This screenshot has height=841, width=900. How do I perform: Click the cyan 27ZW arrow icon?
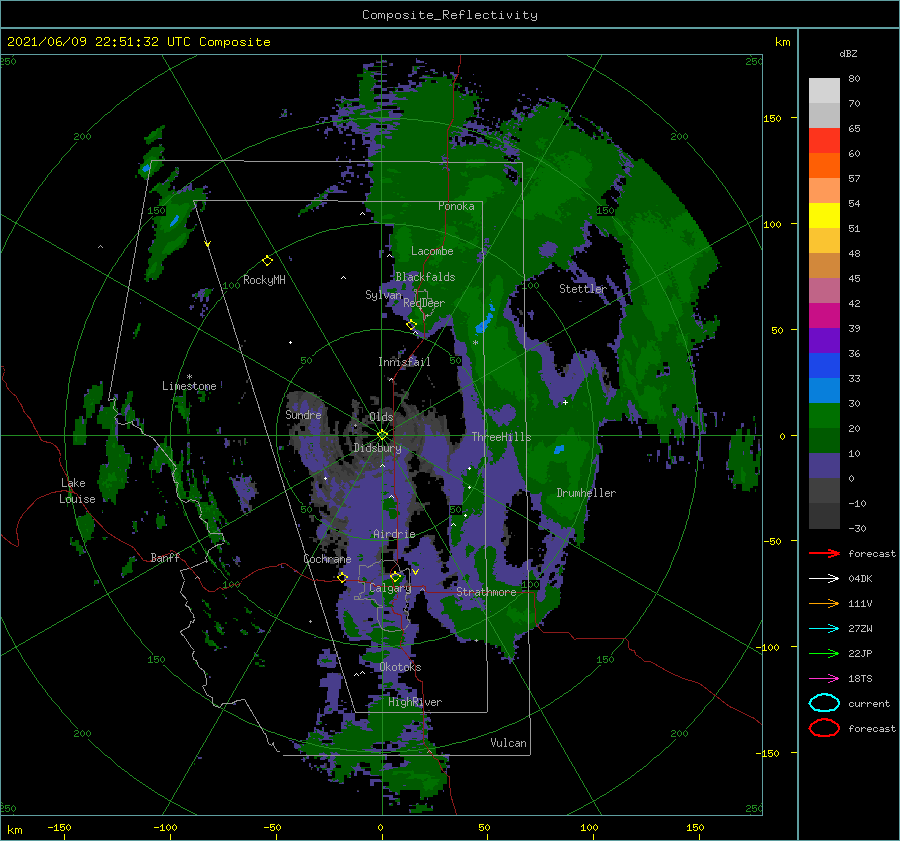click(x=824, y=629)
